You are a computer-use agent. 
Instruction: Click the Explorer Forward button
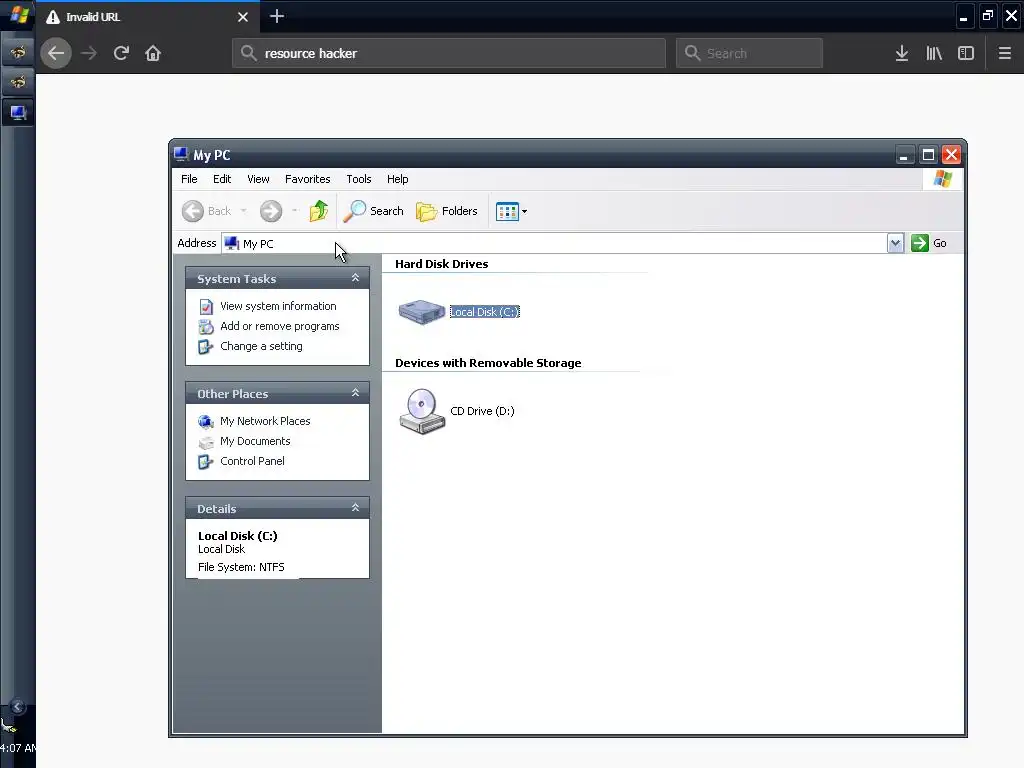tap(271, 211)
